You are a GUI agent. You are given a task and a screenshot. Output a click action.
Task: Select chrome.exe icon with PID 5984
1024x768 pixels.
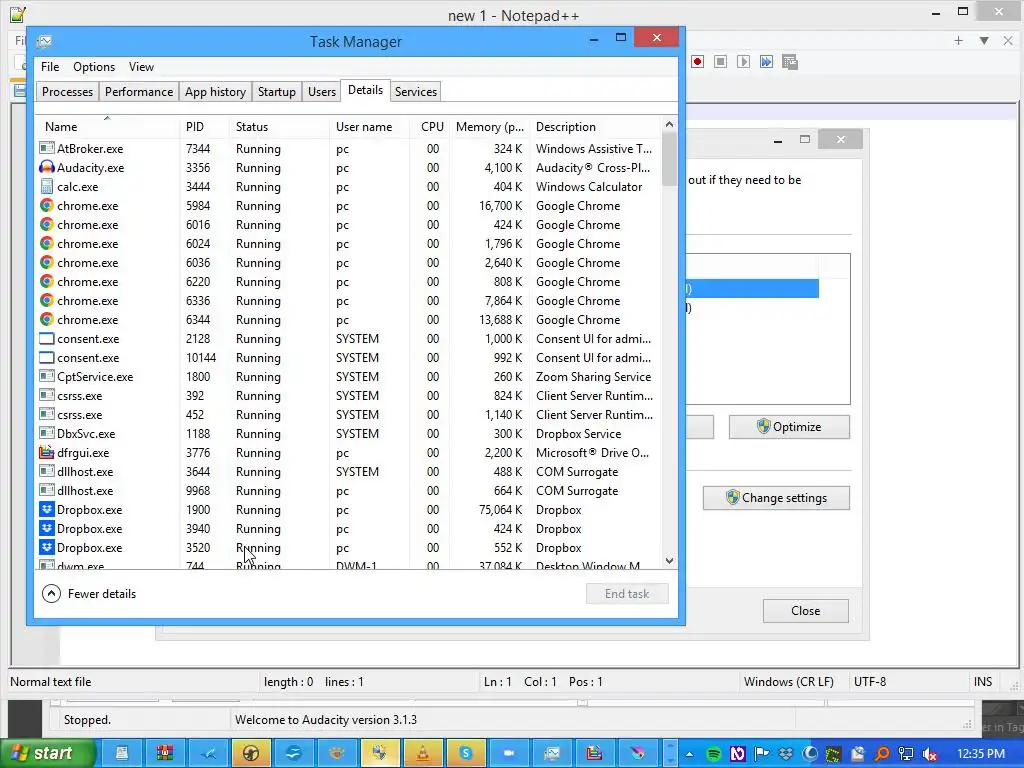pyautogui.click(x=46, y=205)
